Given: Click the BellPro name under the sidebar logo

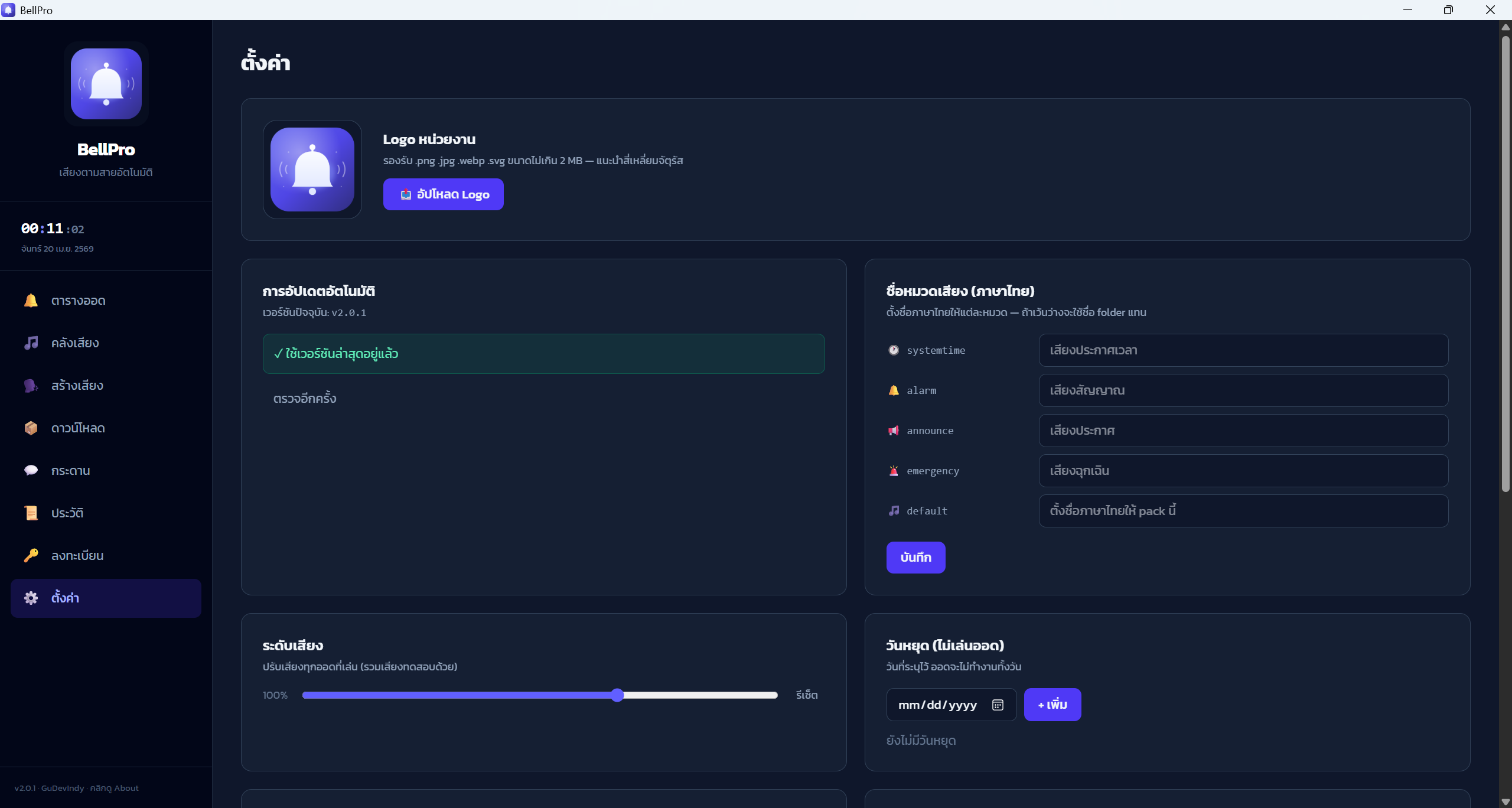Looking at the screenshot, I should coord(106,149).
